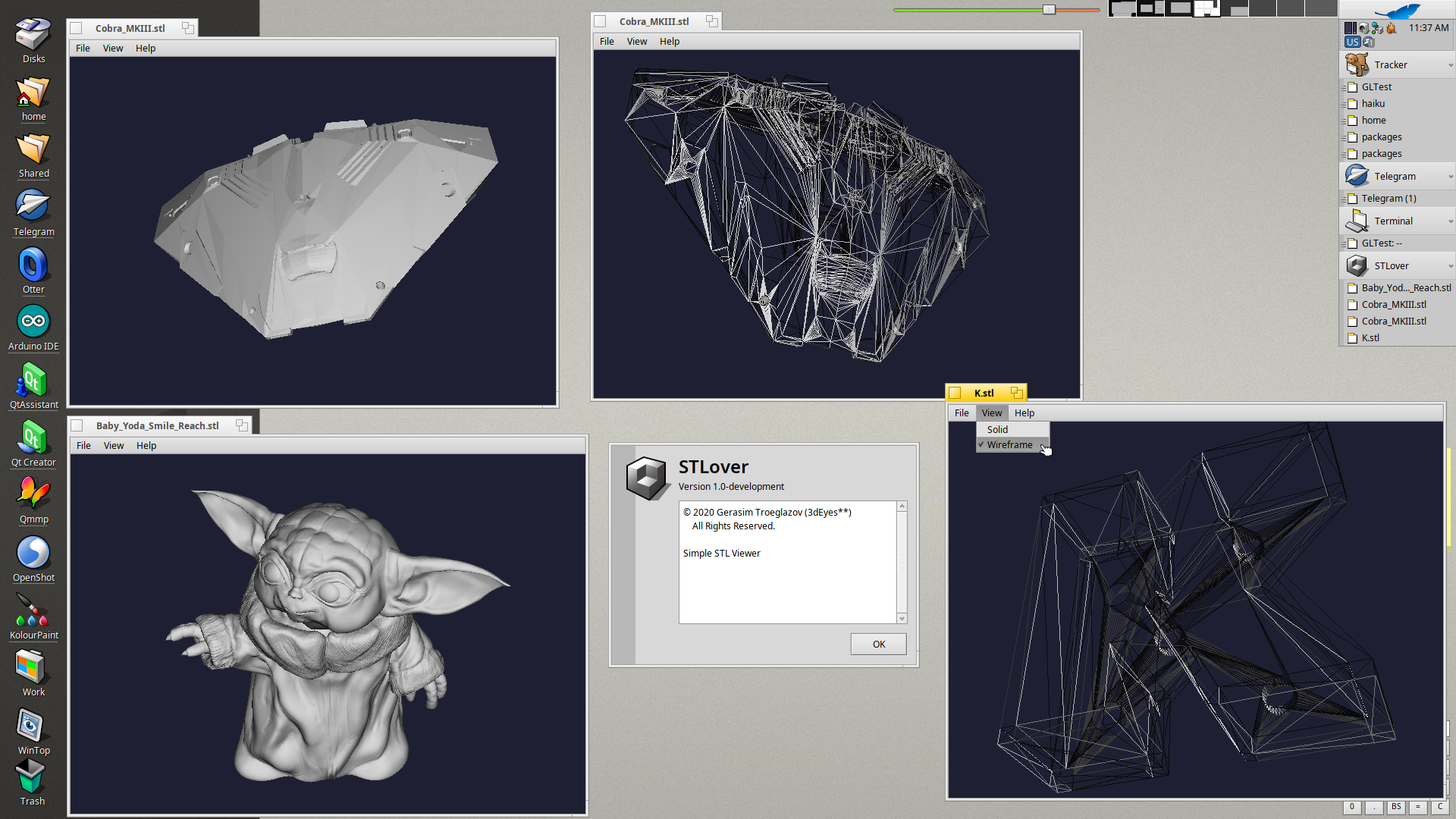Viewport: 1456px width, 819px height.
Task: Click the calculator BS button
Action: (1396, 807)
